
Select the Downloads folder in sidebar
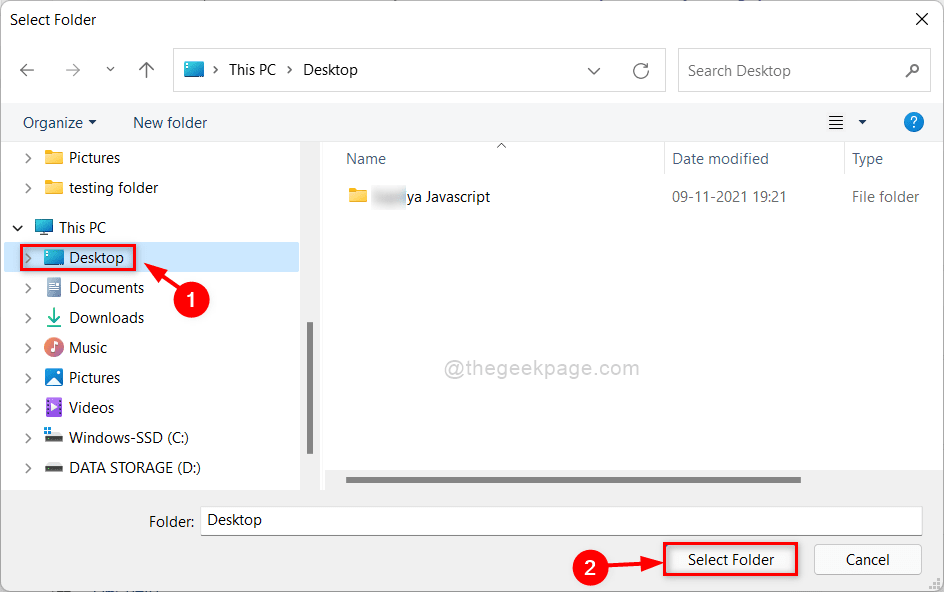106,318
